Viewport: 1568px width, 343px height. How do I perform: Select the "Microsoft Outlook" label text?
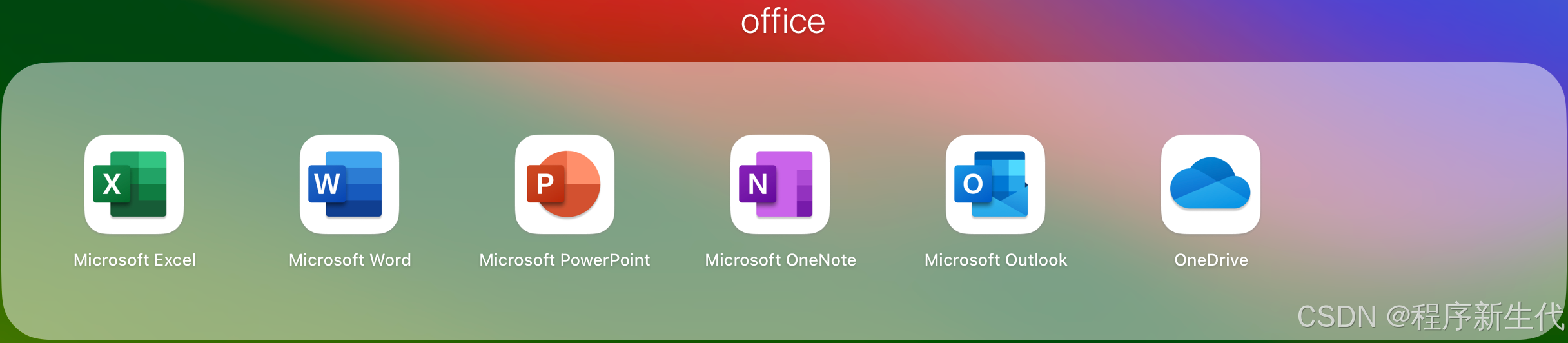click(x=996, y=260)
